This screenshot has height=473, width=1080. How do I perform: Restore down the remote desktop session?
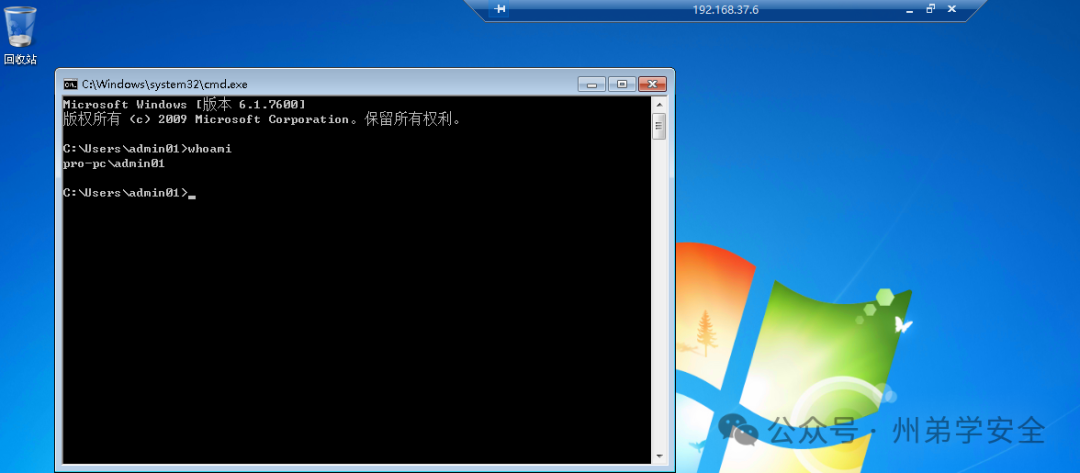click(931, 9)
